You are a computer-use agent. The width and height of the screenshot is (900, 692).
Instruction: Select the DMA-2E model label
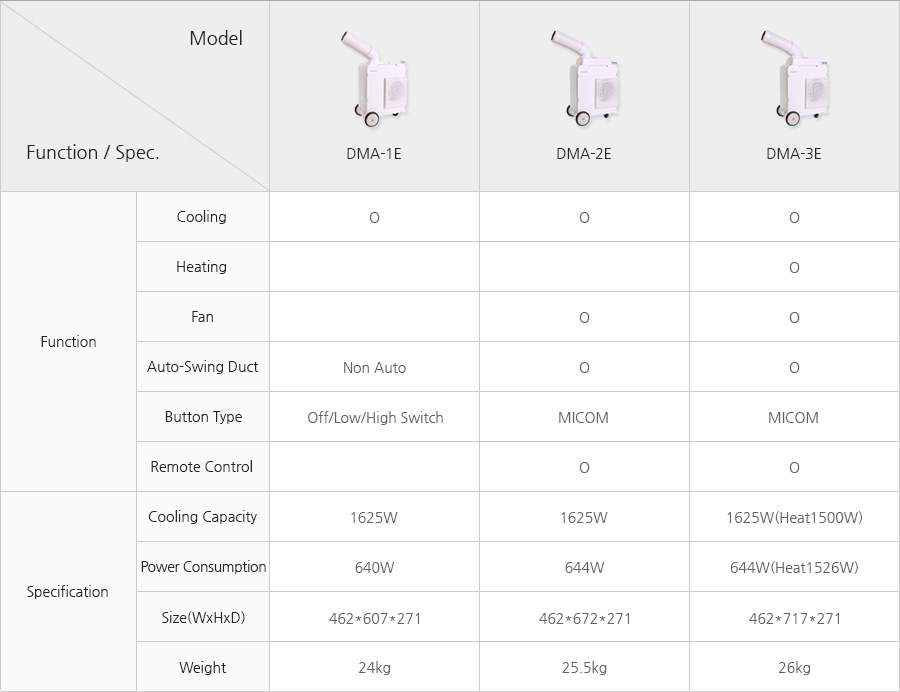[x=584, y=154]
